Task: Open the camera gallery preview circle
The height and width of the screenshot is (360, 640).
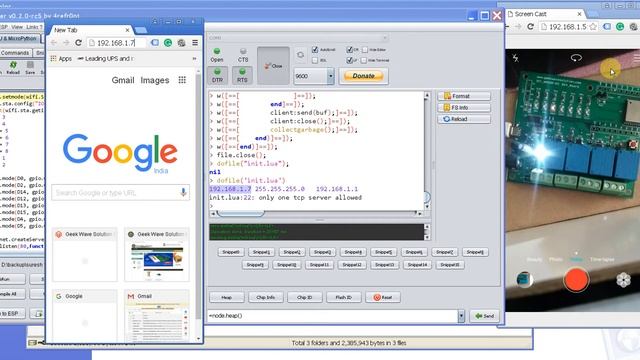Action: tap(524, 280)
